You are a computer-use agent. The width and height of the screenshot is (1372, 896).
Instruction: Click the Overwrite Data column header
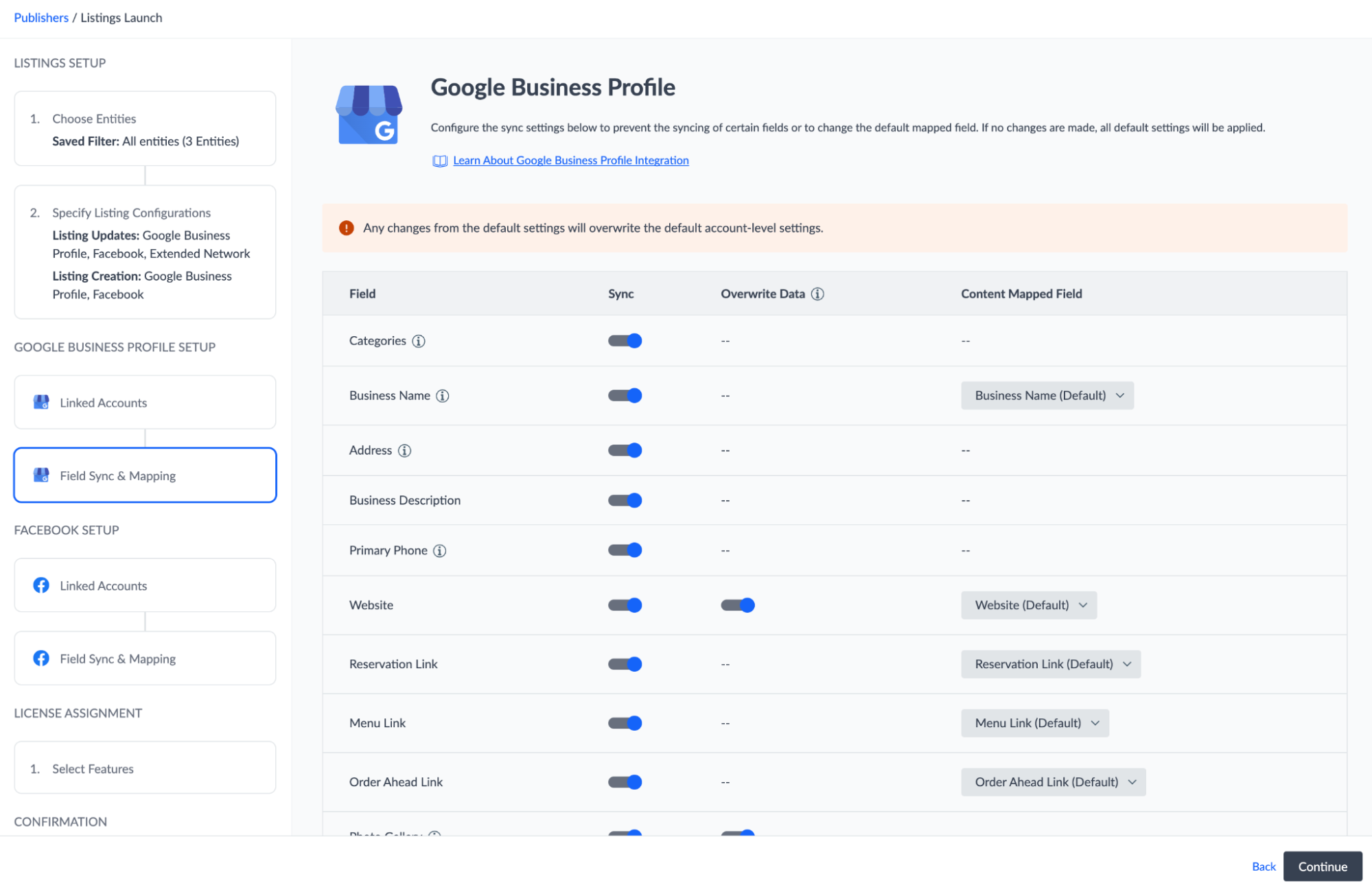click(x=763, y=294)
